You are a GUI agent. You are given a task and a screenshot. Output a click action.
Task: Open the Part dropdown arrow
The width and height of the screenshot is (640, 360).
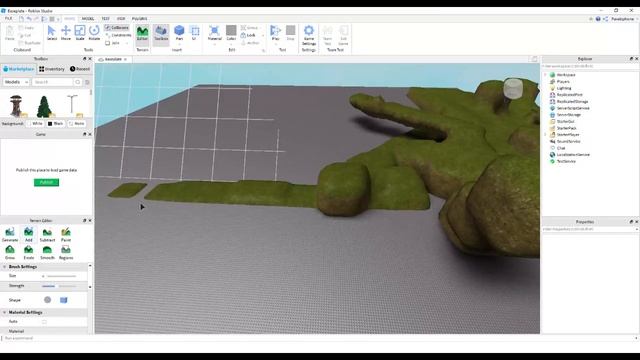(179, 44)
